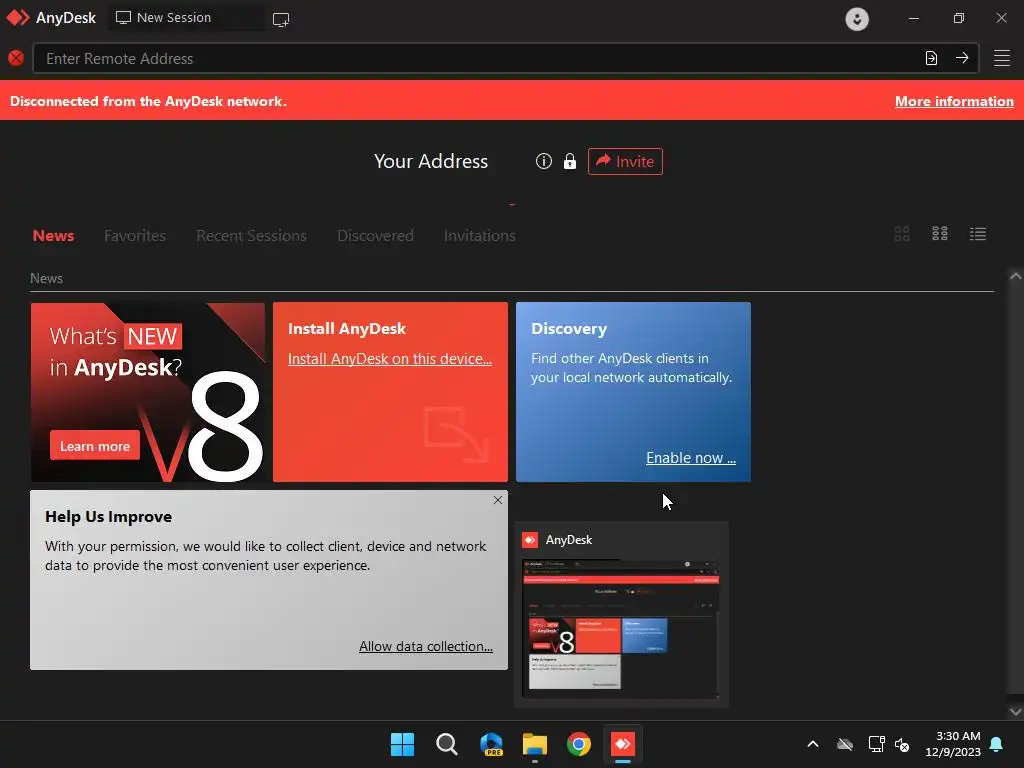Open Google Chrome from taskbar

pyautogui.click(x=579, y=744)
